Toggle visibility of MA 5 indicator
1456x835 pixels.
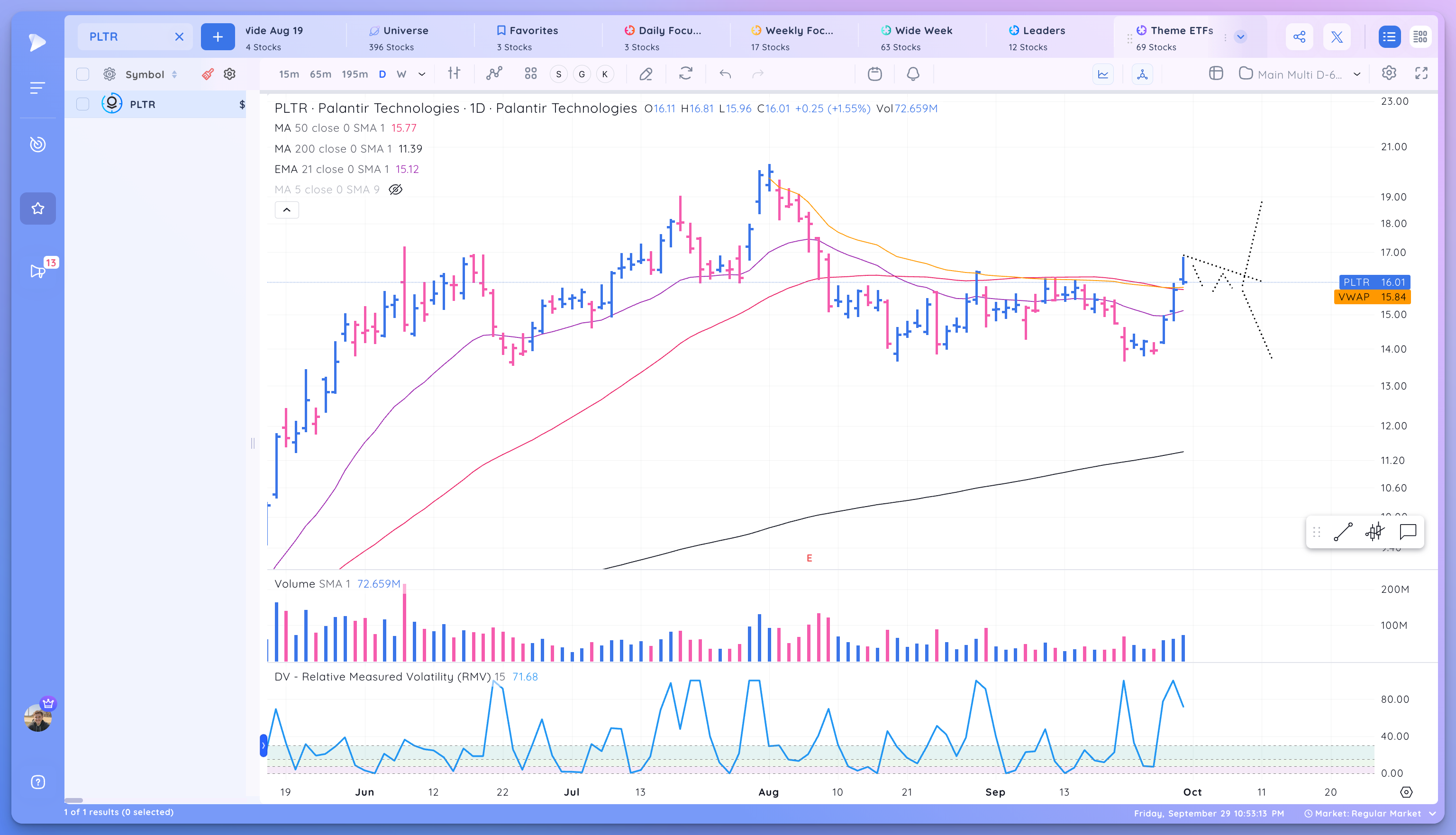click(396, 190)
